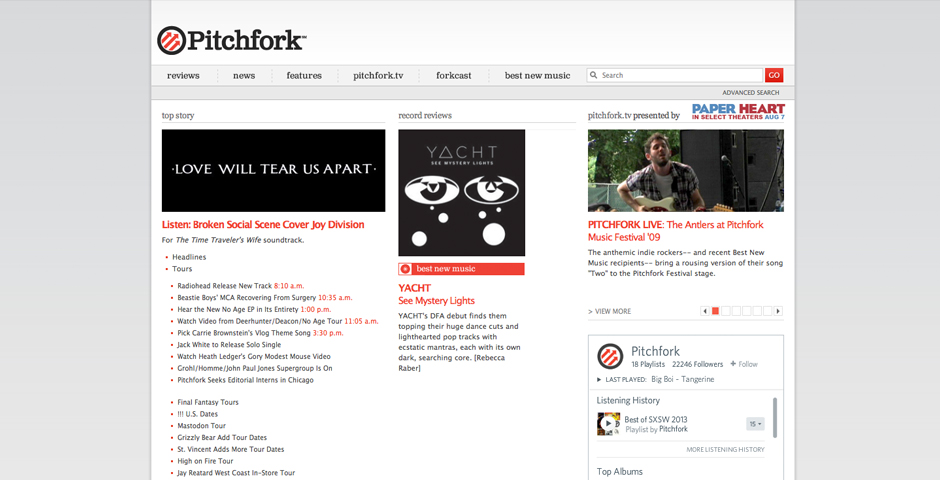Open the reviews menu

[183, 76]
